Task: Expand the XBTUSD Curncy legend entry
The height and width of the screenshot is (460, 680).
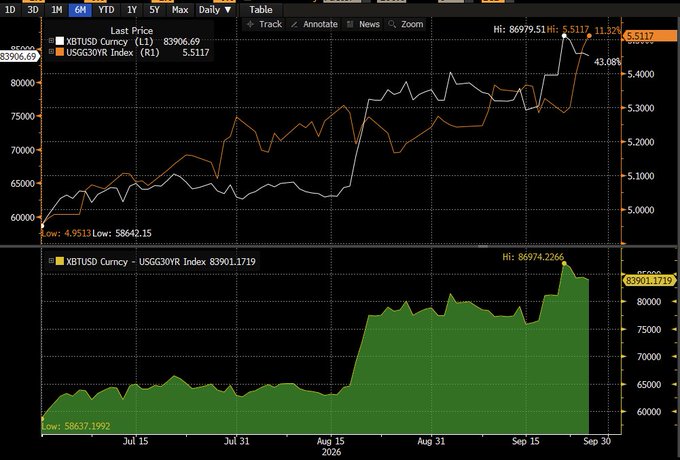Action: (x=51, y=41)
